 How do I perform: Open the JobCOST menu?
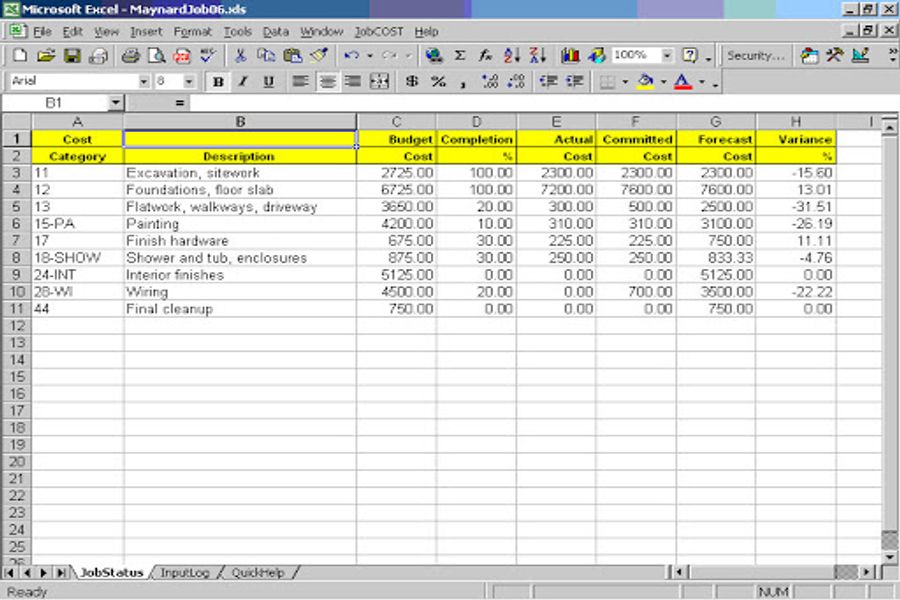(x=377, y=32)
